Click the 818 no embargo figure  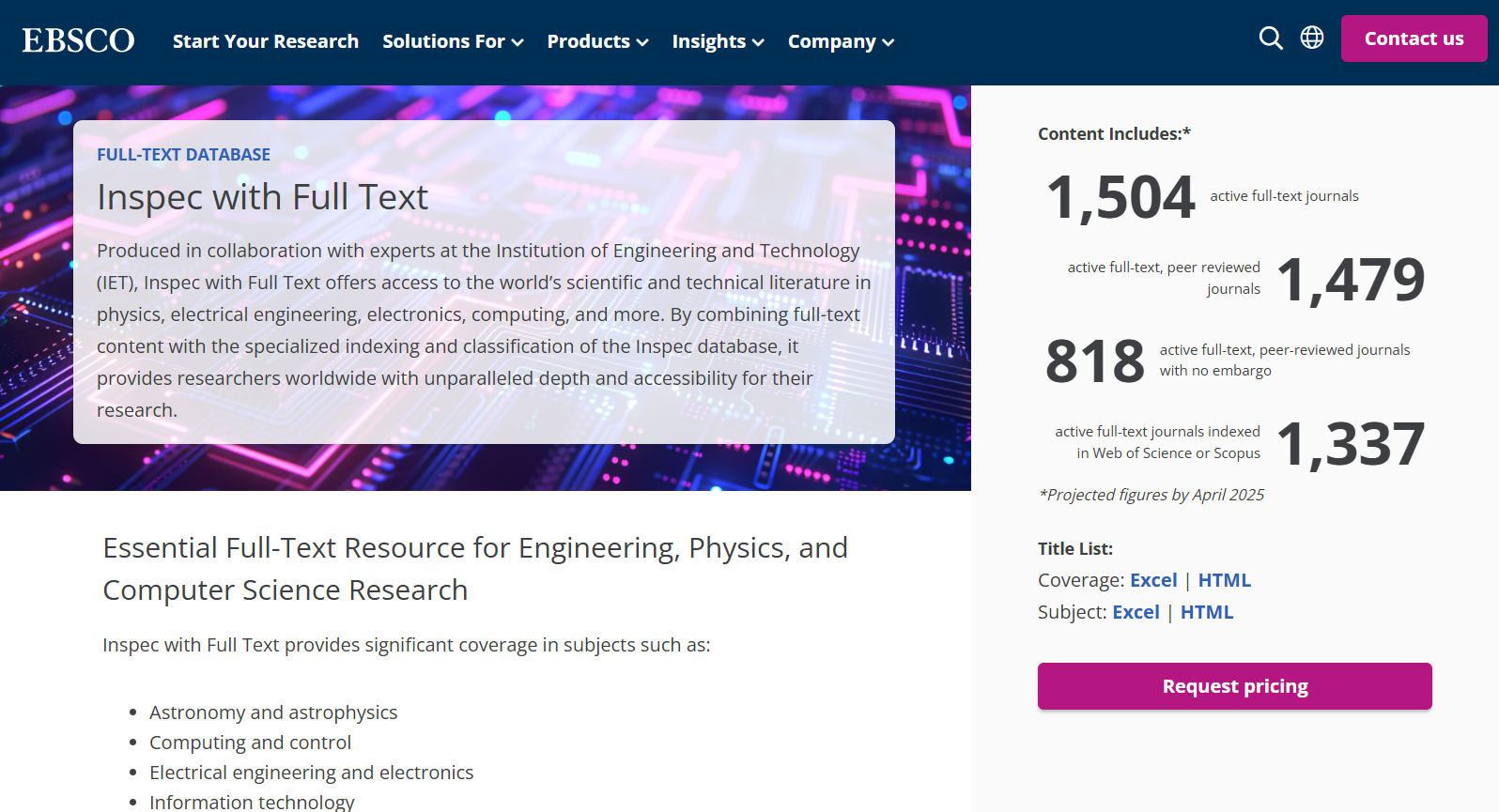pos(1095,360)
